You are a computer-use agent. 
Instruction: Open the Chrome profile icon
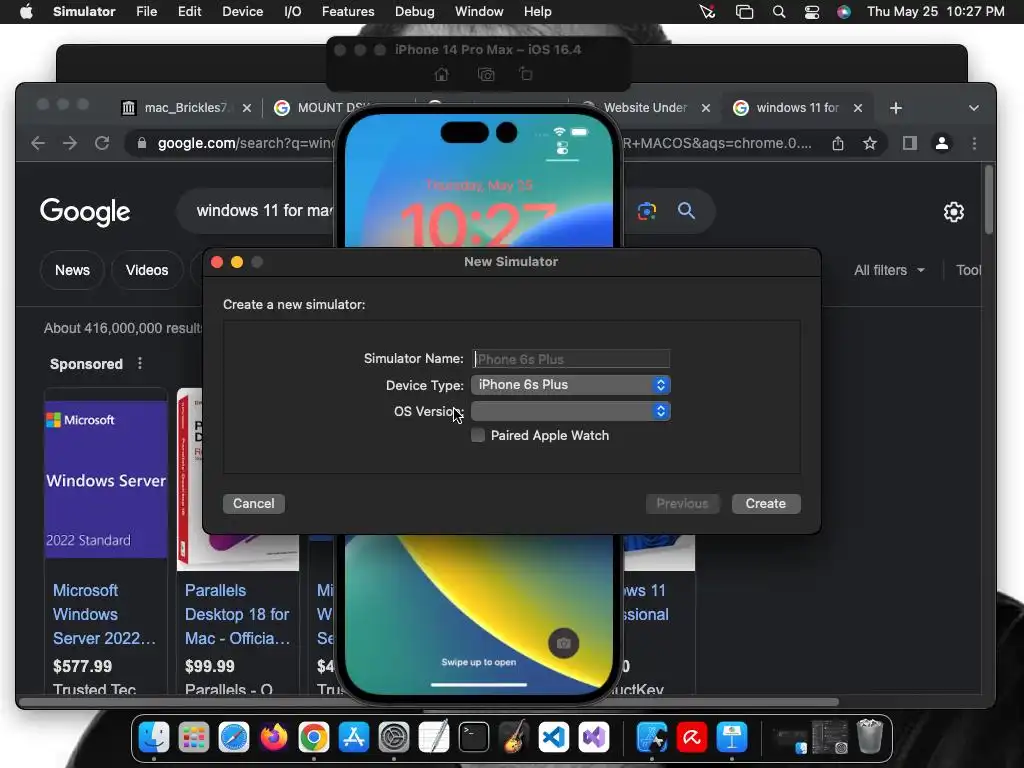(x=942, y=143)
